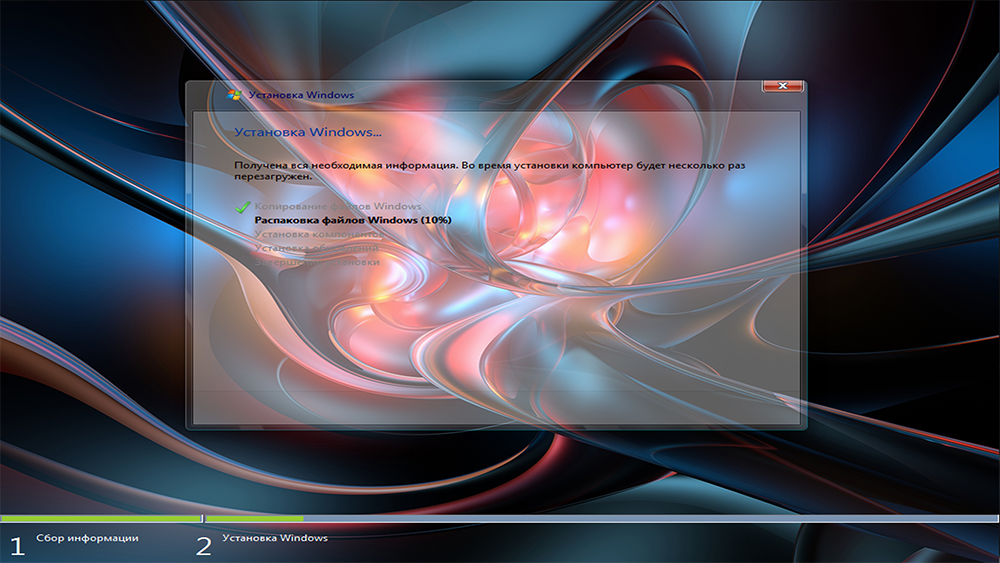Click the Windows flag icon in title bar
1000x563 pixels.
(234, 95)
